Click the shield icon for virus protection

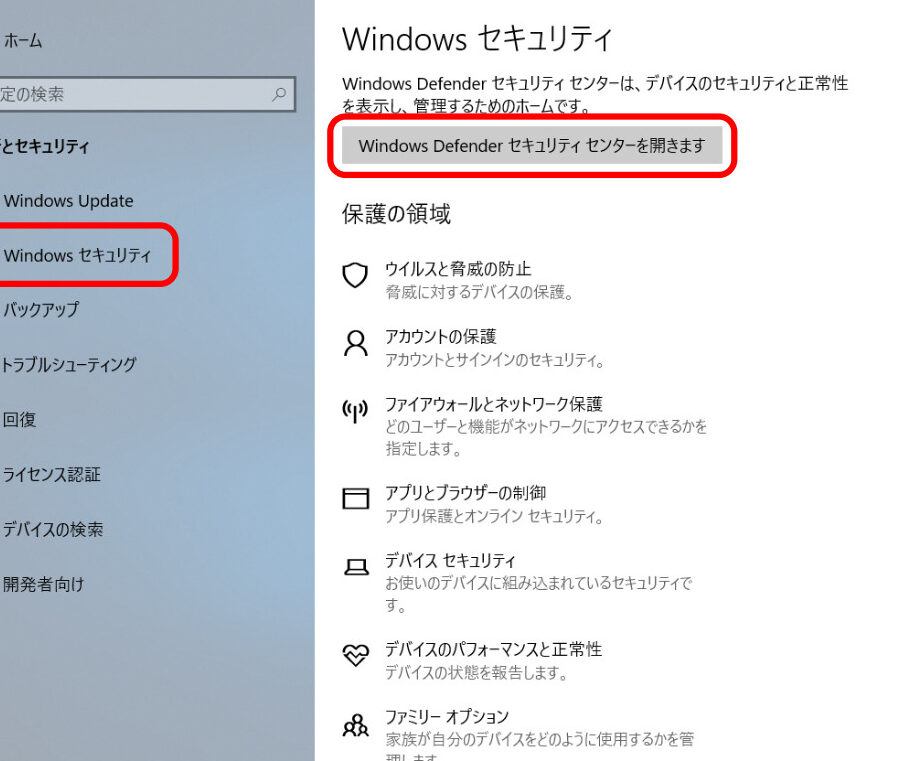[355, 276]
